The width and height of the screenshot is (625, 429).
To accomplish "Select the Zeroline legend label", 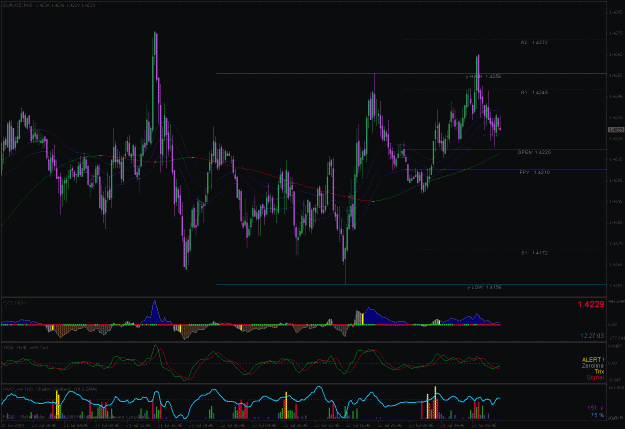I will [x=593, y=366].
